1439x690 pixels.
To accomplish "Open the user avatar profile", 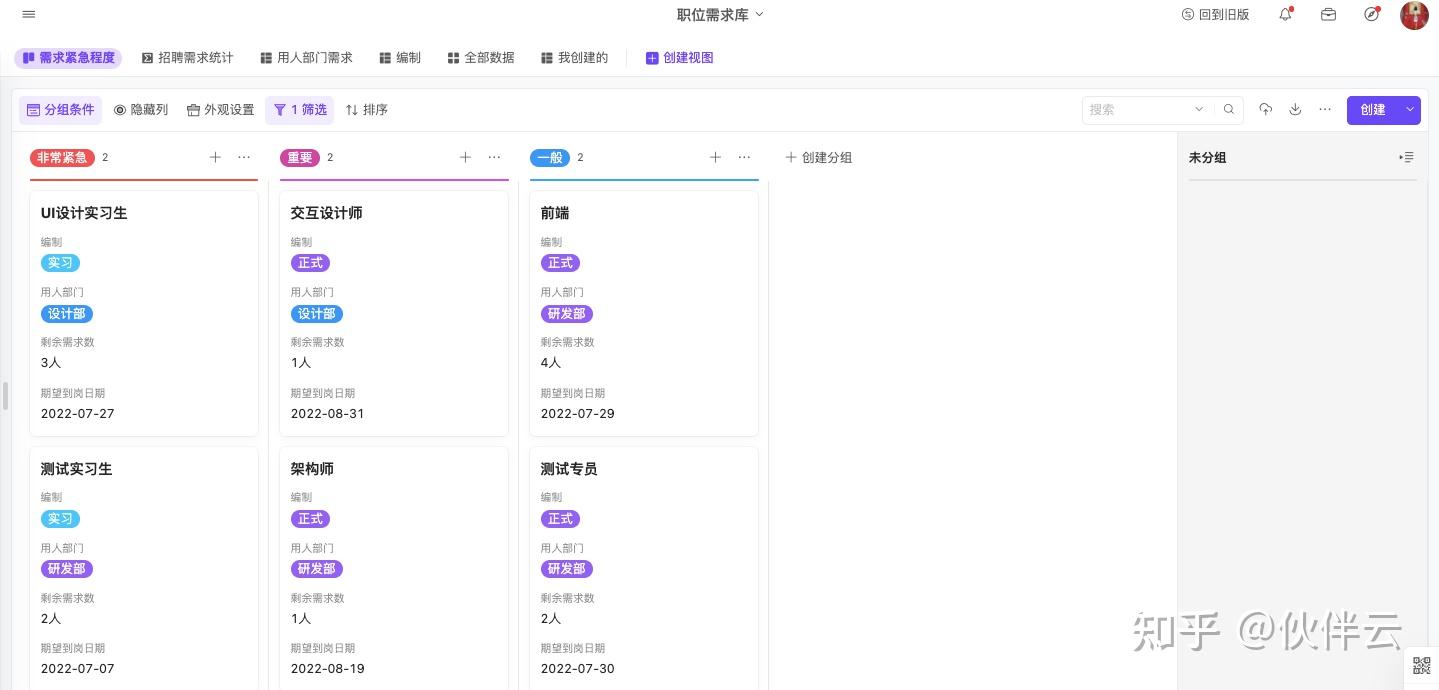I will point(1414,15).
